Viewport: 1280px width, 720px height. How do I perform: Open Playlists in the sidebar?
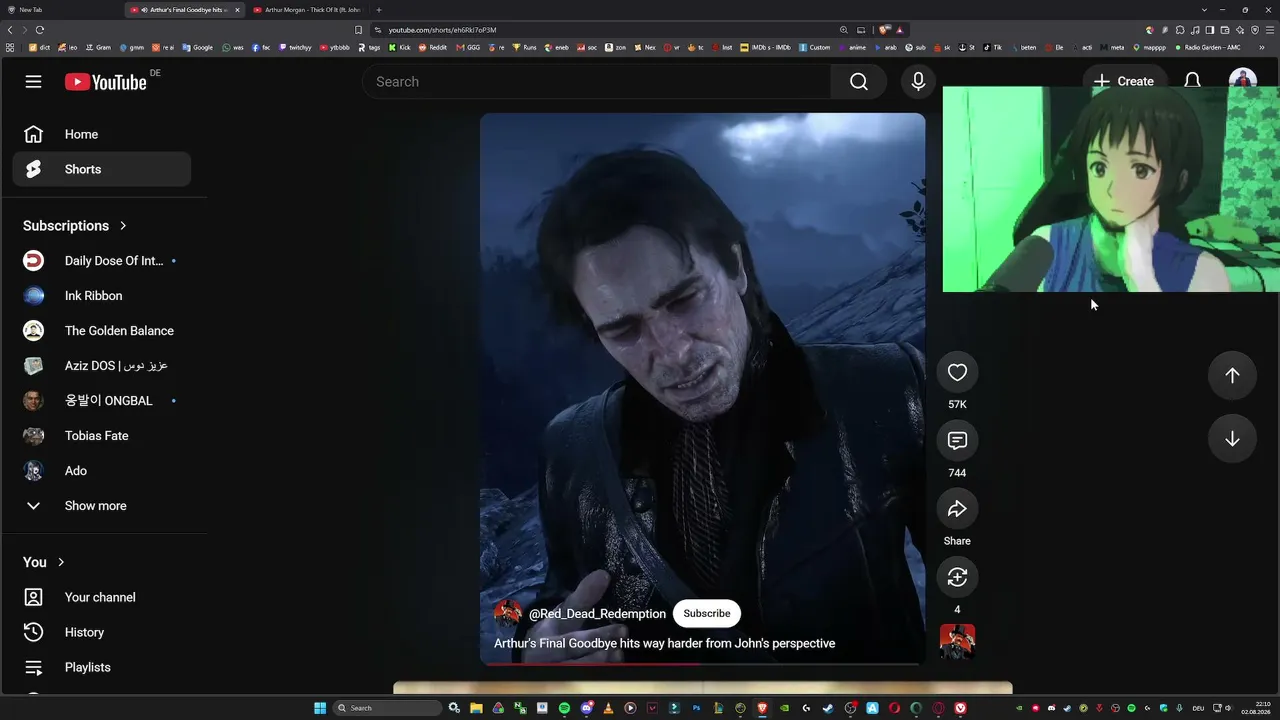pos(101,667)
